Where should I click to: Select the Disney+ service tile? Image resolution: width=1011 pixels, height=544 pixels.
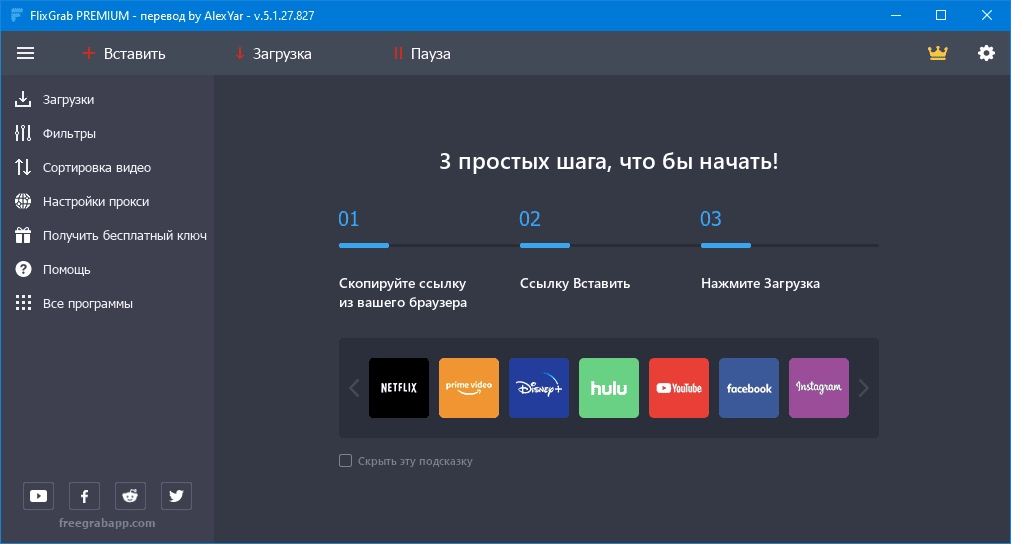tap(539, 388)
